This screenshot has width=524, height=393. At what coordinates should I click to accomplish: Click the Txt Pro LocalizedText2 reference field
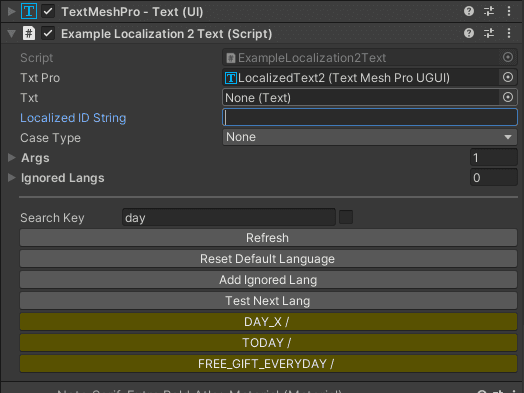(361, 78)
